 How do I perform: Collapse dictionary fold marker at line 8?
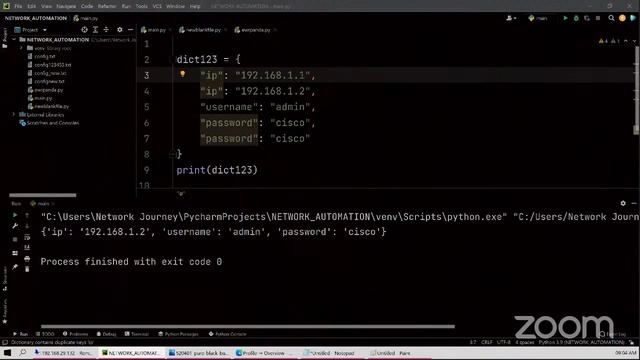[172, 154]
